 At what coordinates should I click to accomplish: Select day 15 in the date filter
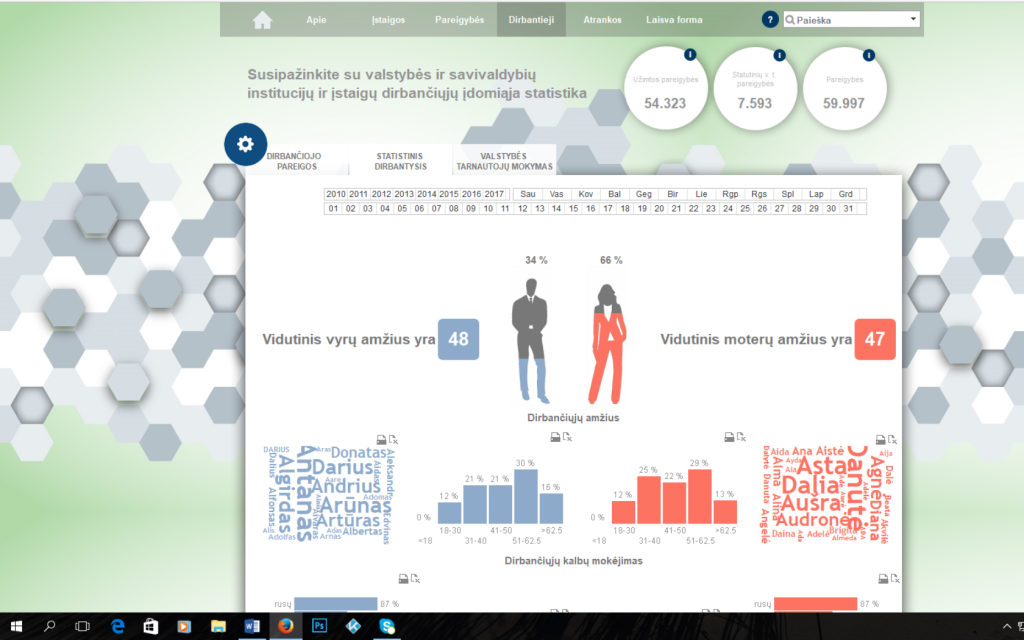click(x=573, y=209)
